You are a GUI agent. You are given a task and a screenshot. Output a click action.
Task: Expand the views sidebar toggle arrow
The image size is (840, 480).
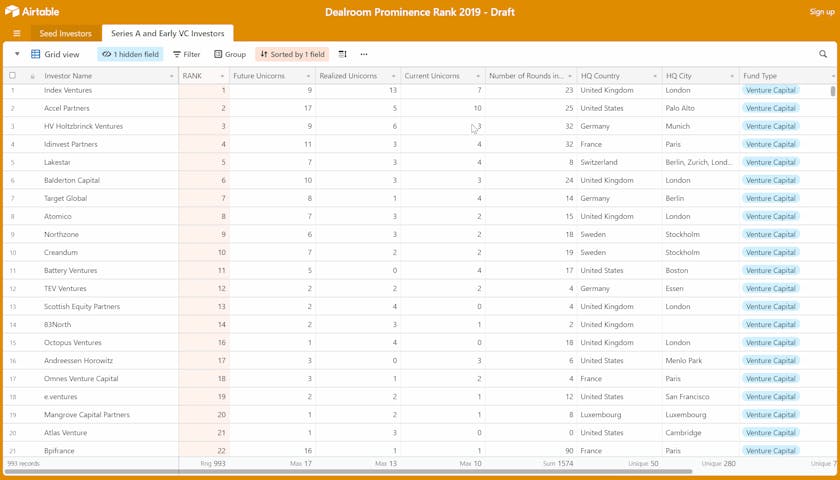pos(17,54)
